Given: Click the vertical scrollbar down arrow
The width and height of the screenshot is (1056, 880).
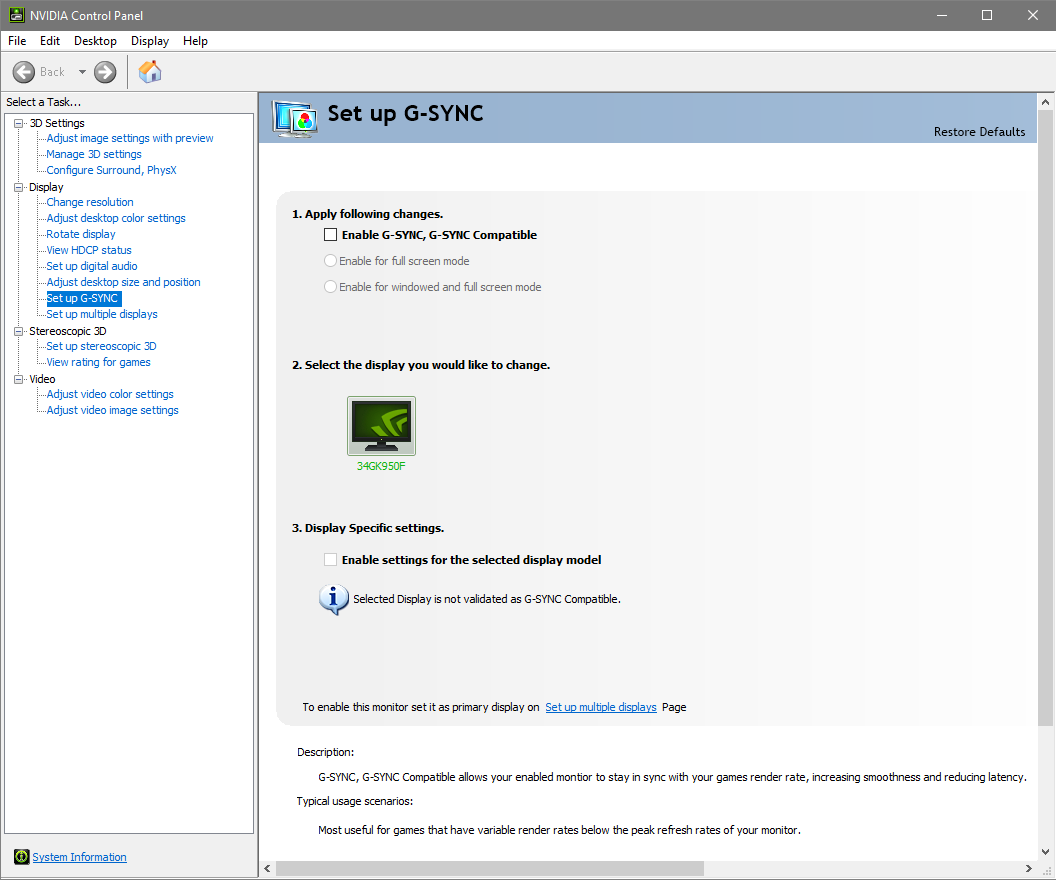Looking at the screenshot, I should [1045, 852].
